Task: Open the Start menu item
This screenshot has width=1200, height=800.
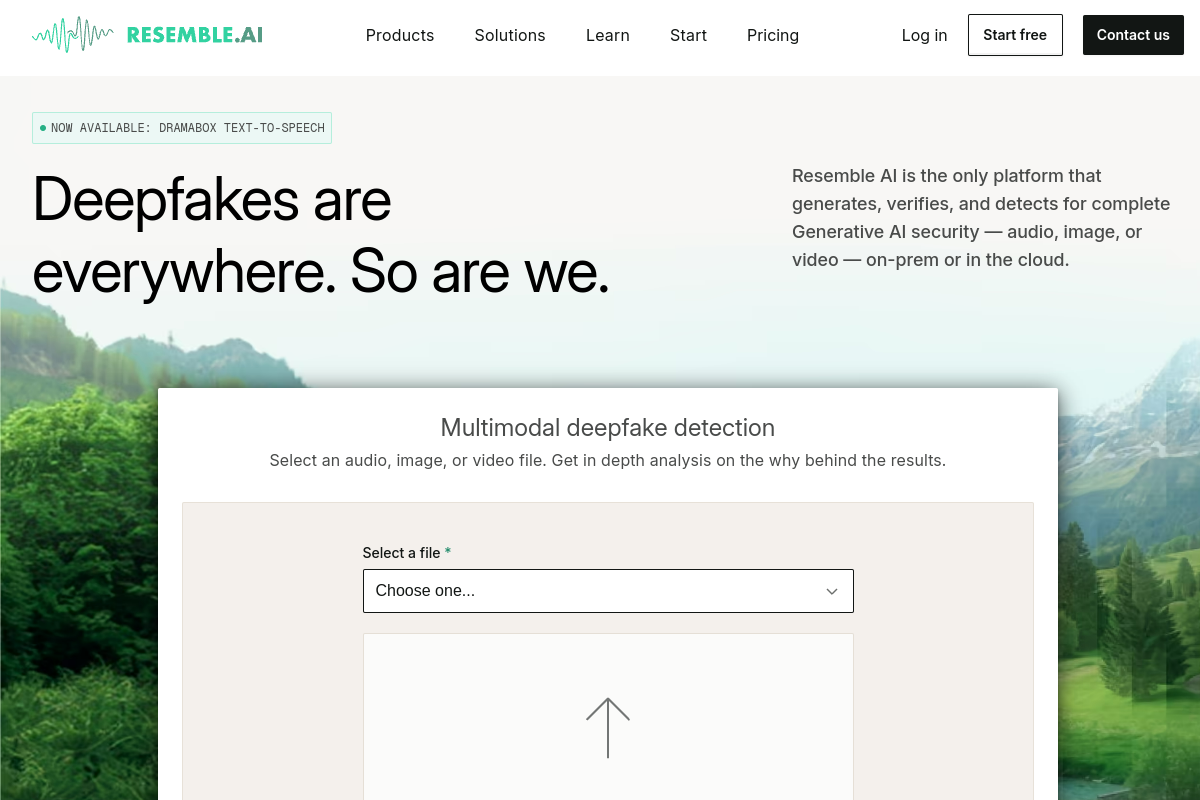Action: pos(688,35)
